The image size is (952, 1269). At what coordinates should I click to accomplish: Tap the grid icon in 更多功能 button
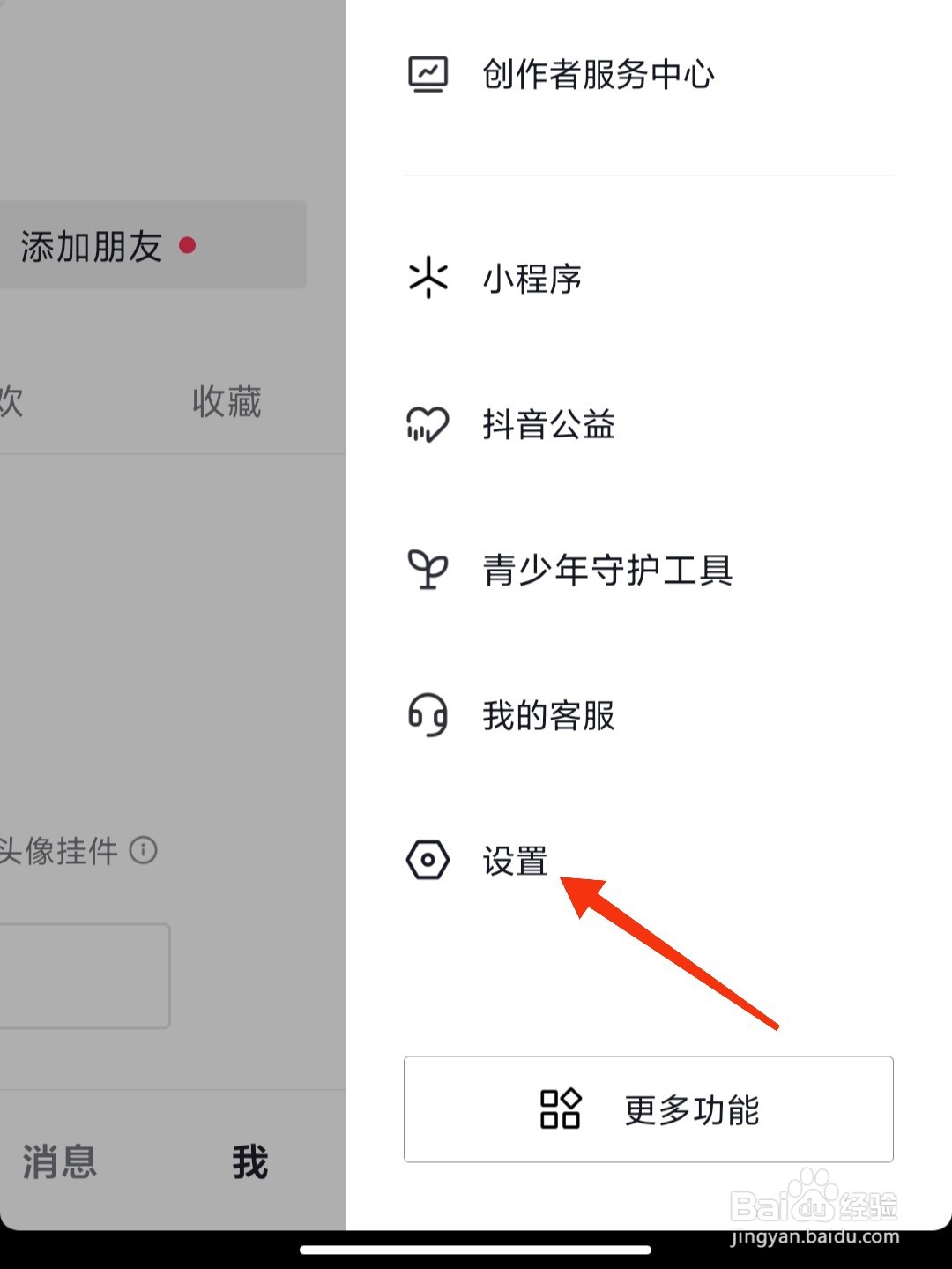click(561, 1109)
